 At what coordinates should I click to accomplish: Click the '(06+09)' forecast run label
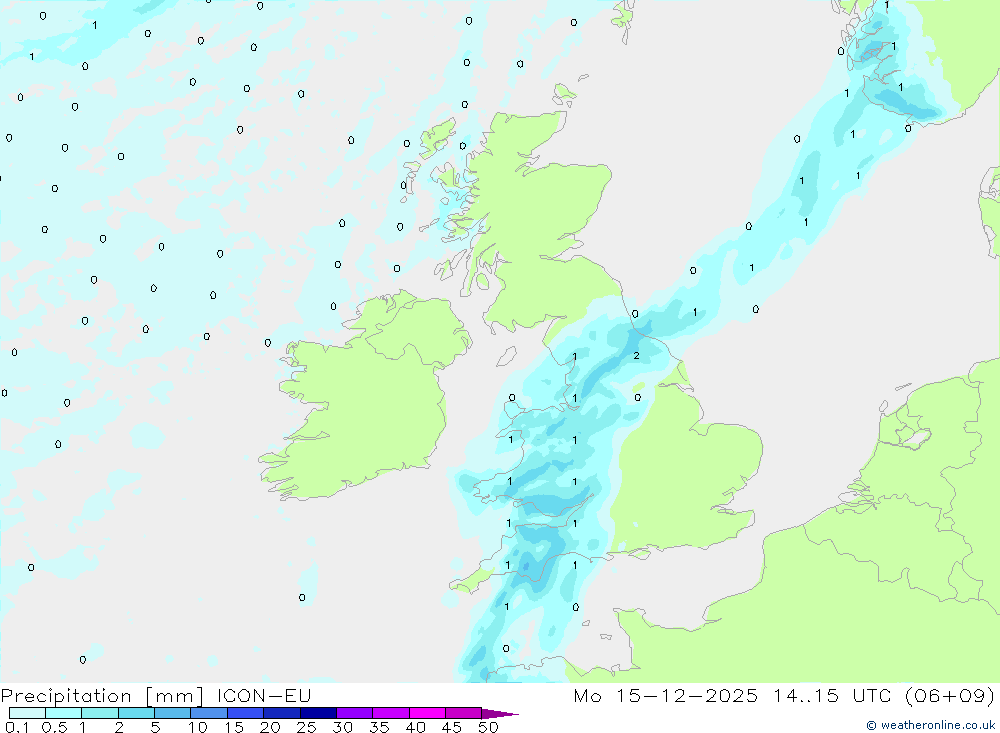coord(950,696)
